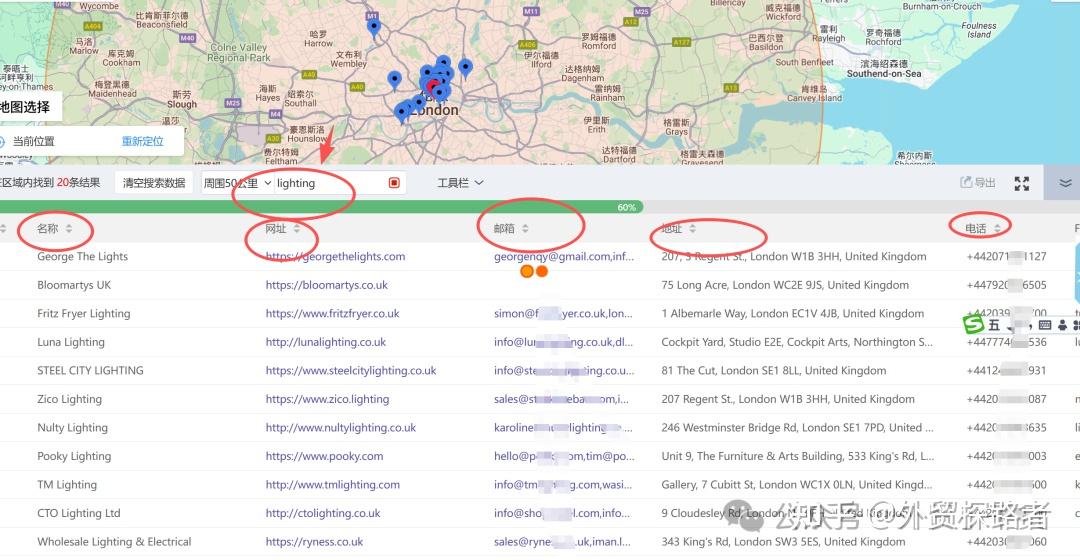Select Bloomartys UK name cell

[x=74, y=285]
